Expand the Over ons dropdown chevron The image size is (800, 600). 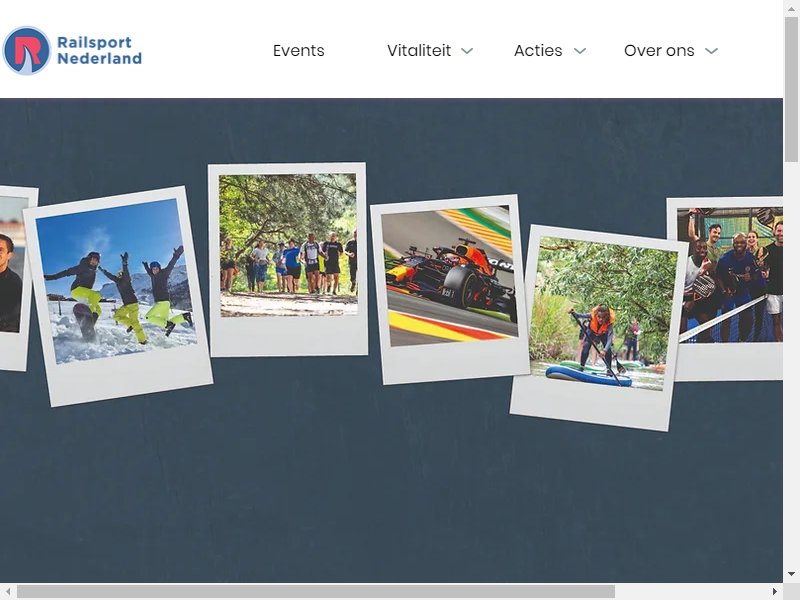point(711,51)
